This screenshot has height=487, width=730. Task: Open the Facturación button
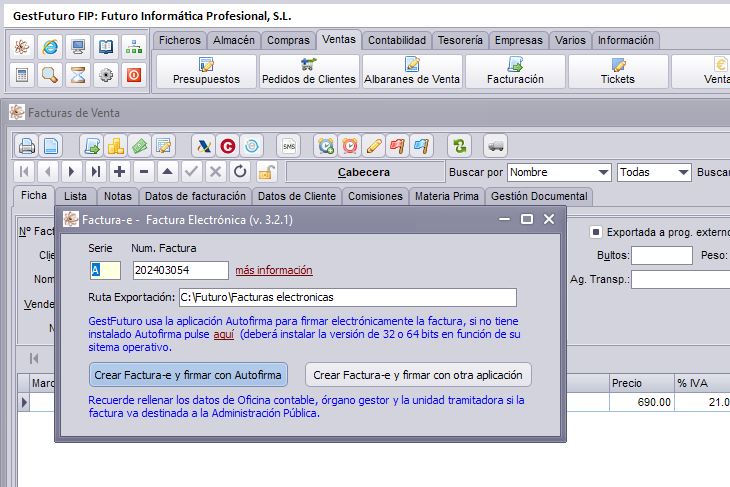pos(515,71)
